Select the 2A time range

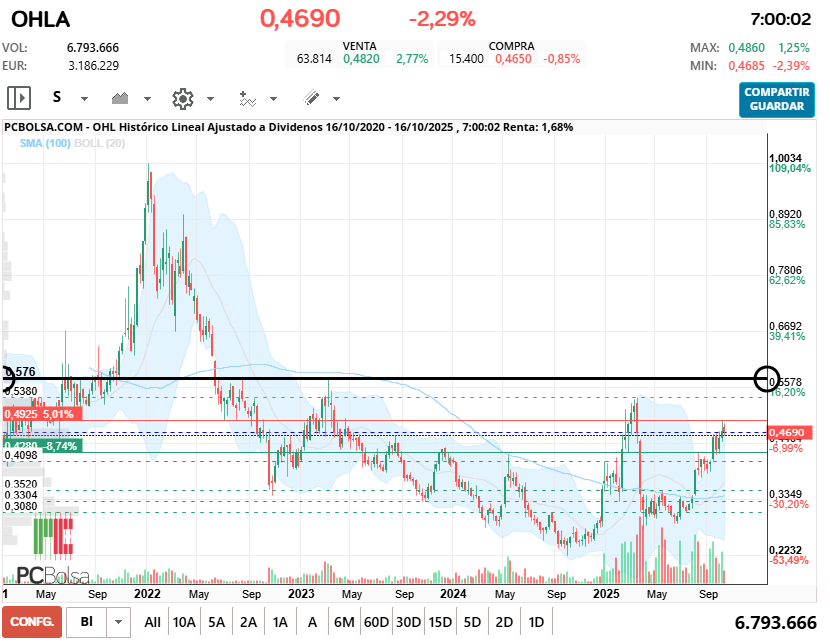click(248, 622)
